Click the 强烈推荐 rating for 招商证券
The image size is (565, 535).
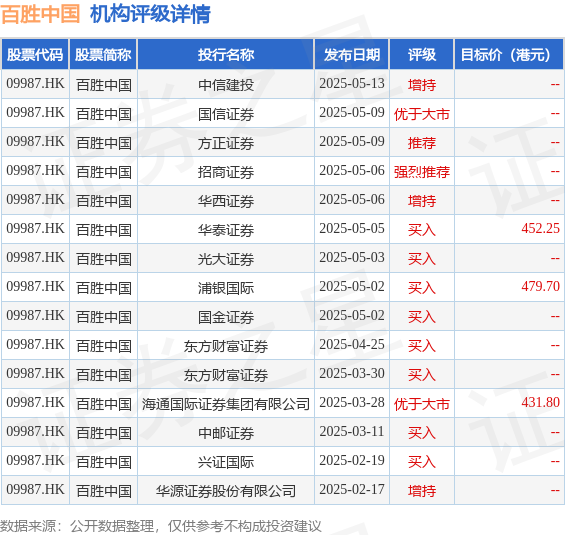422,172
